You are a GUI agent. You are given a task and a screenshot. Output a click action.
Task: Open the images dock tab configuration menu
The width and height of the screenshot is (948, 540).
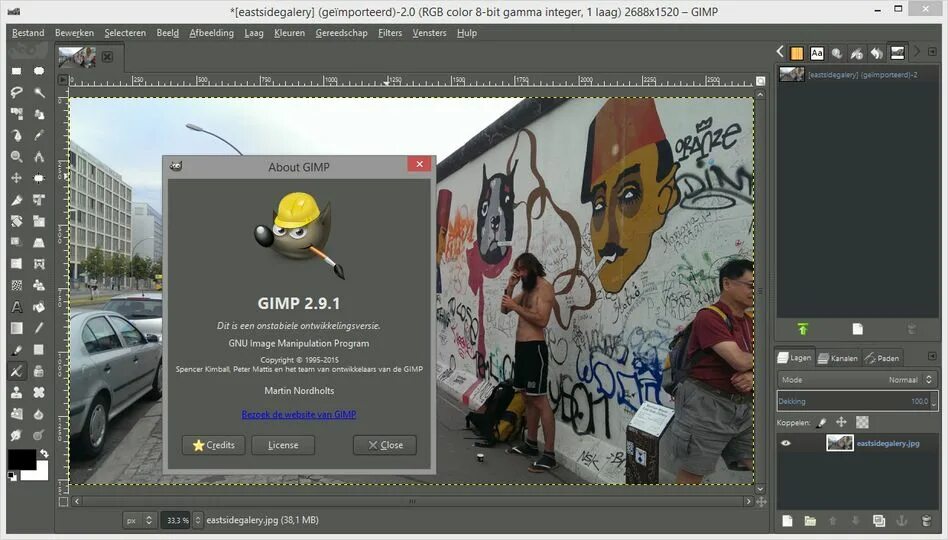coord(932,52)
